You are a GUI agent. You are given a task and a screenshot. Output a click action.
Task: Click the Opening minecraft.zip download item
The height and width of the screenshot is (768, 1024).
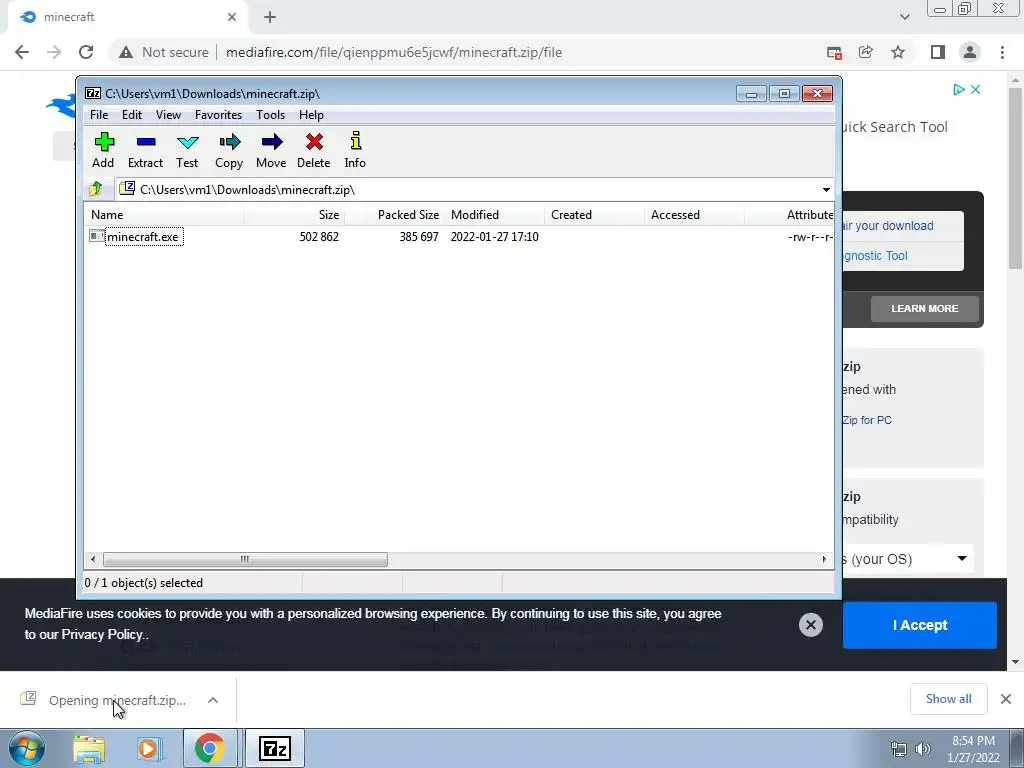pyautogui.click(x=118, y=700)
